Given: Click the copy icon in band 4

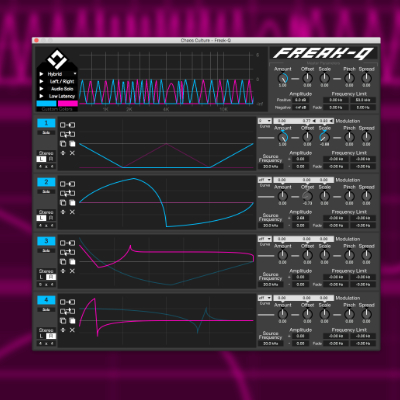Looking at the screenshot, I should click(63, 321).
